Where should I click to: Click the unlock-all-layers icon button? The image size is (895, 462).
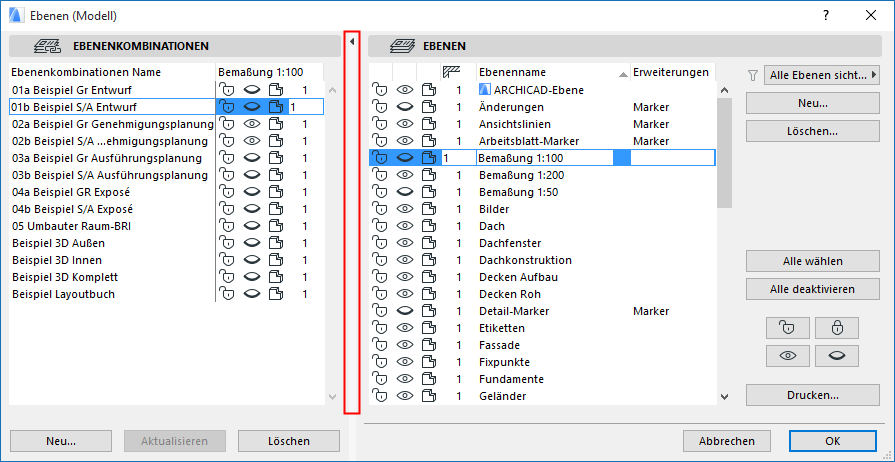coord(781,327)
